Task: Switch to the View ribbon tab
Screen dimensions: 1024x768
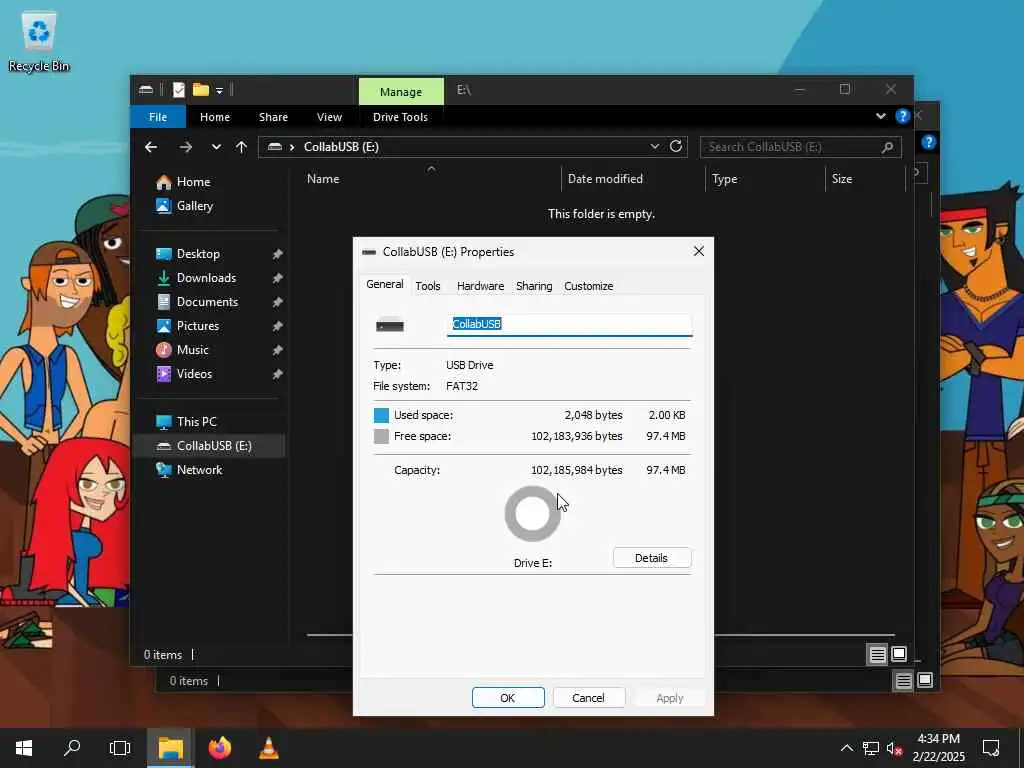Action: click(329, 117)
